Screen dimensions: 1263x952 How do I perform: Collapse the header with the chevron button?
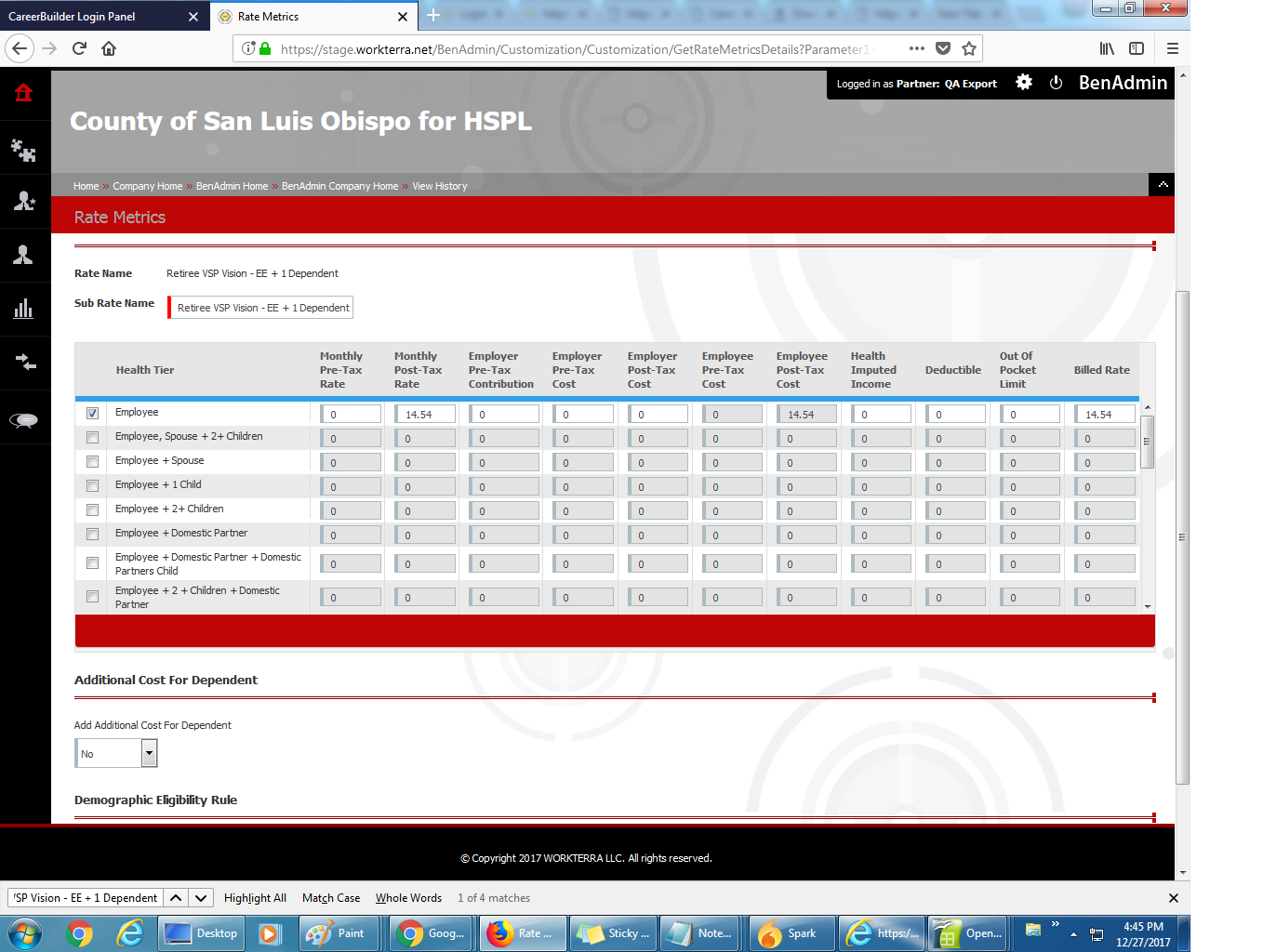pos(1163,185)
